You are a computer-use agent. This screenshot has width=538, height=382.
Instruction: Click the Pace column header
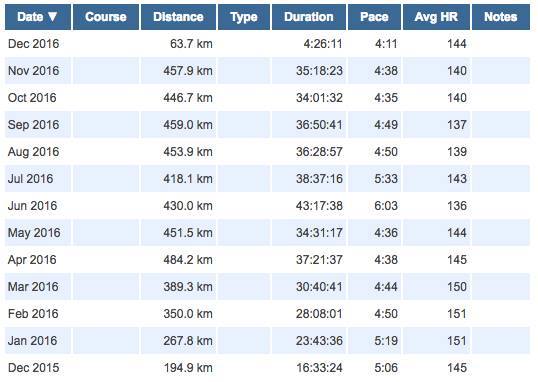[x=374, y=17]
